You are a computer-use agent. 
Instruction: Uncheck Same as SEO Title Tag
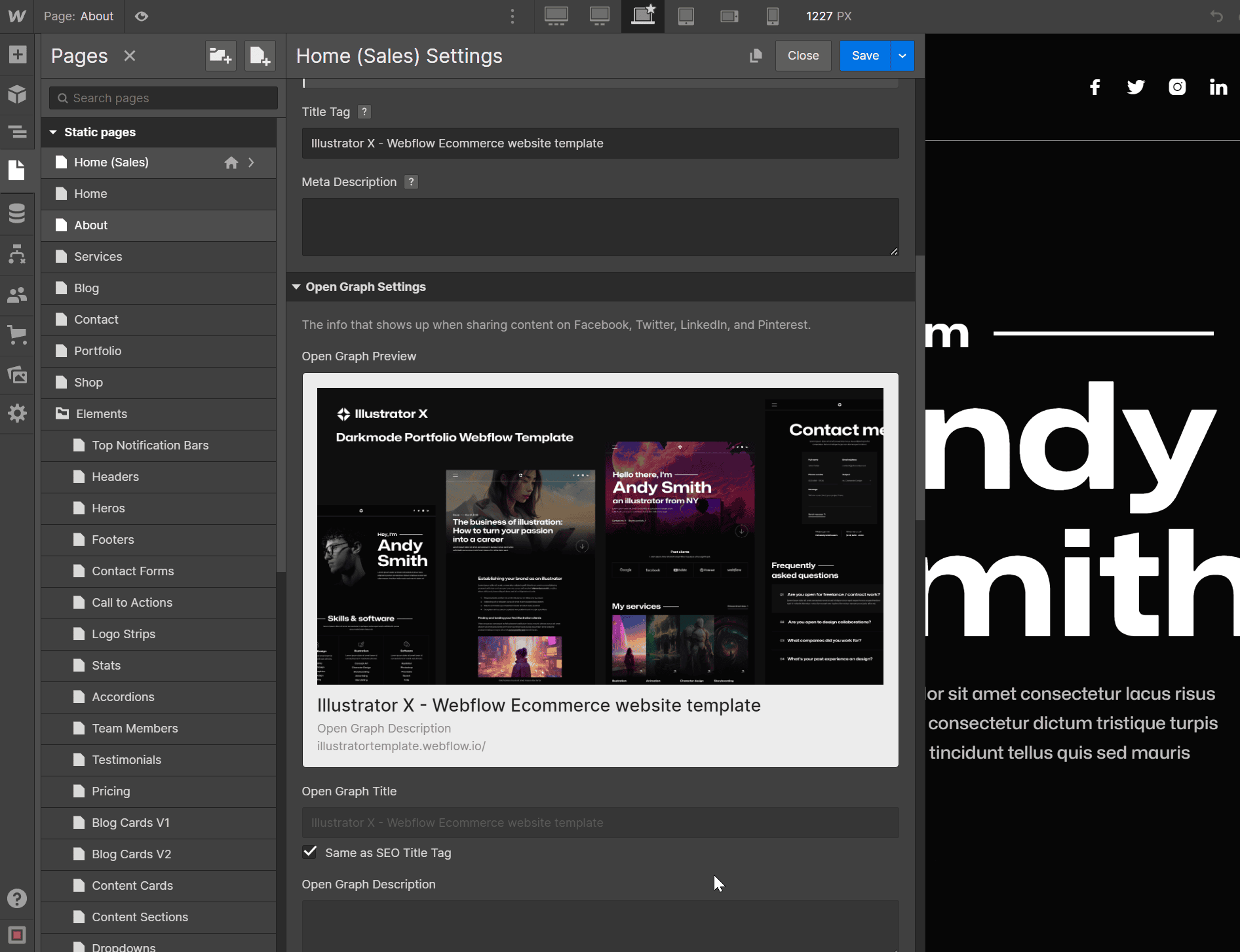(309, 852)
